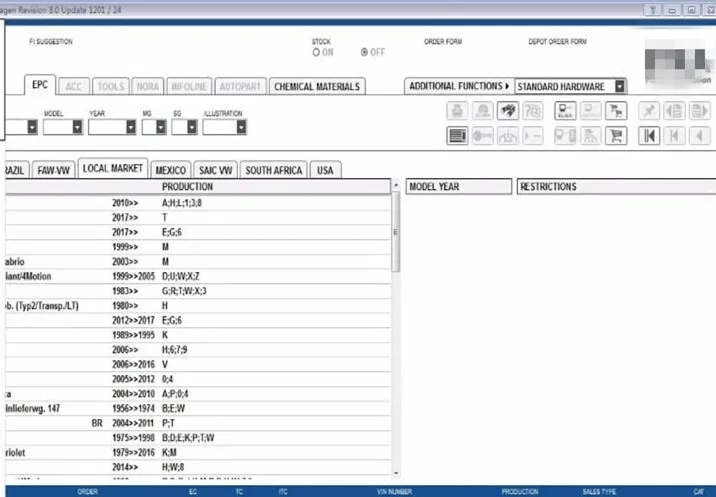The image size is (716, 497).
Task: Click the greyed skip-back bar arrow icon
Action: coord(674,136)
